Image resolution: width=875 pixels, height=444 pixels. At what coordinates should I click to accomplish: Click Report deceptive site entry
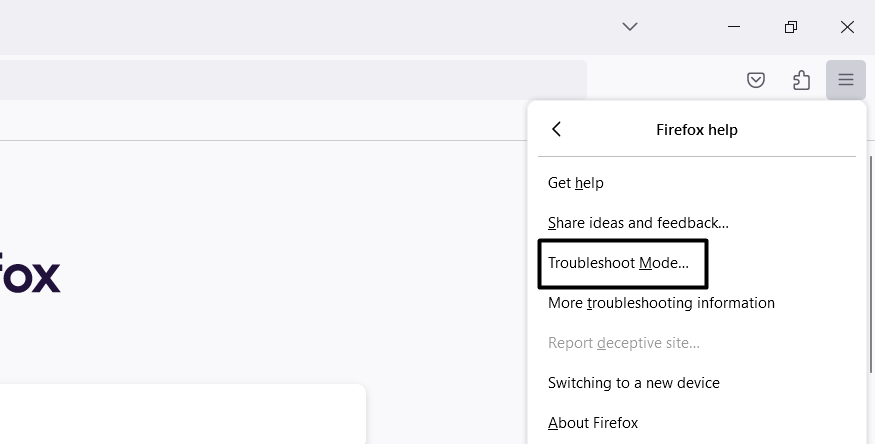pos(624,343)
